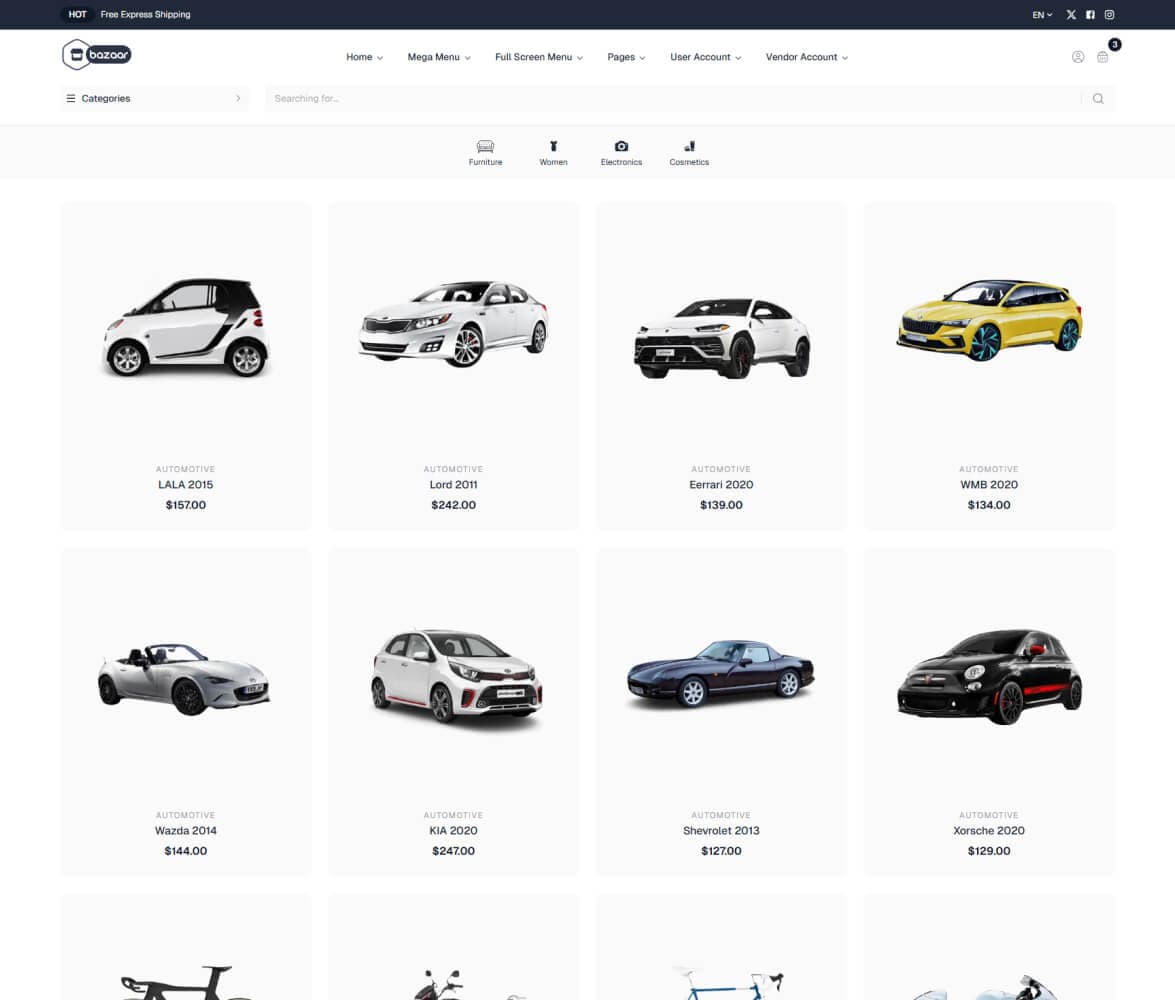The image size is (1175, 1000).
Task: Expand the Categories sidebar chevron
Action: 238,98
